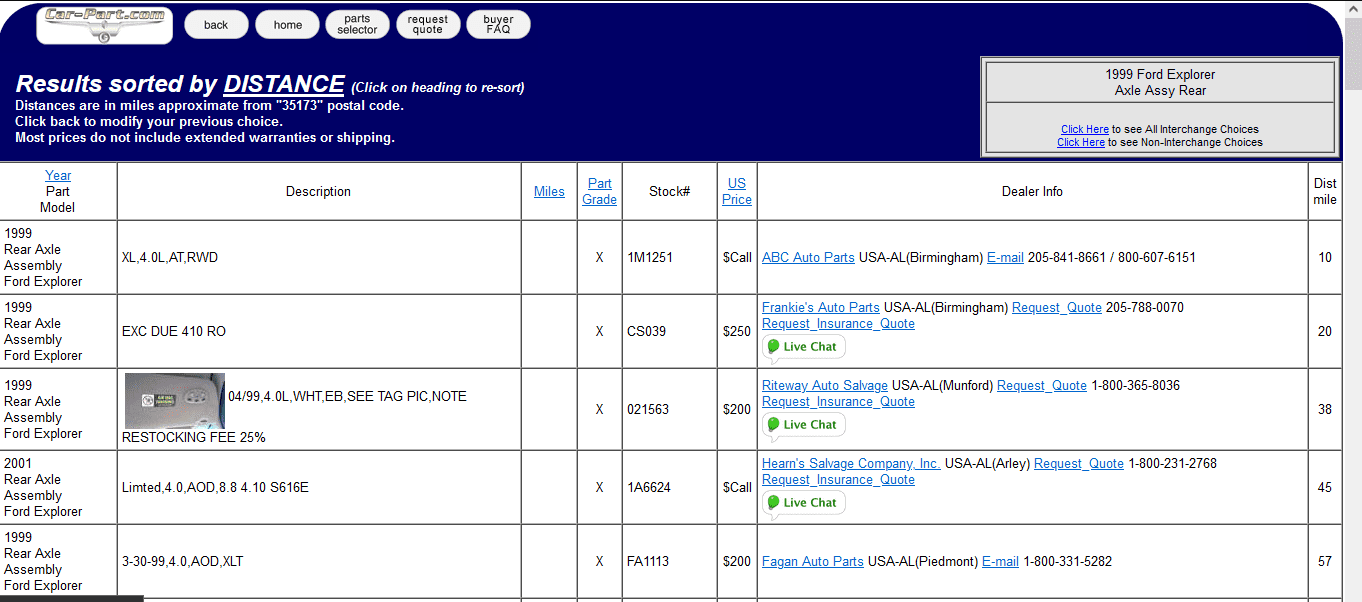The width and height of the screenshot is (1362, 602).
Task: Click the DISTANCE sort heading
Action: click(x=284, y=84)
